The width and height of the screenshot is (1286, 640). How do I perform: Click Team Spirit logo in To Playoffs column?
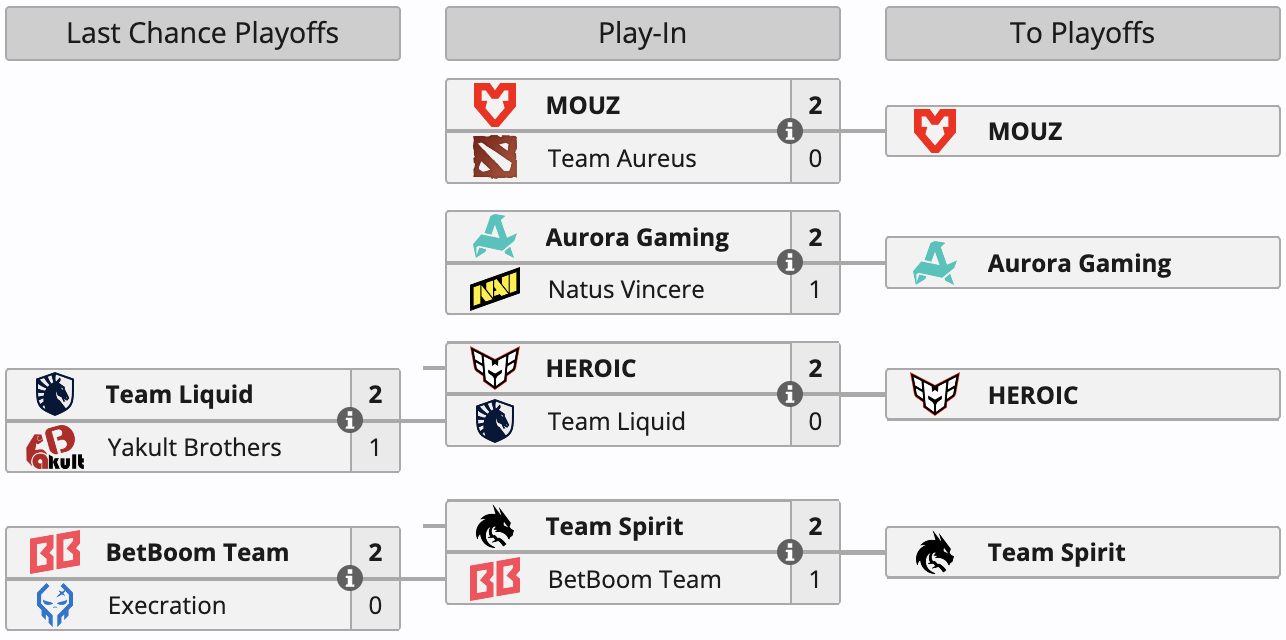point(934,553)
